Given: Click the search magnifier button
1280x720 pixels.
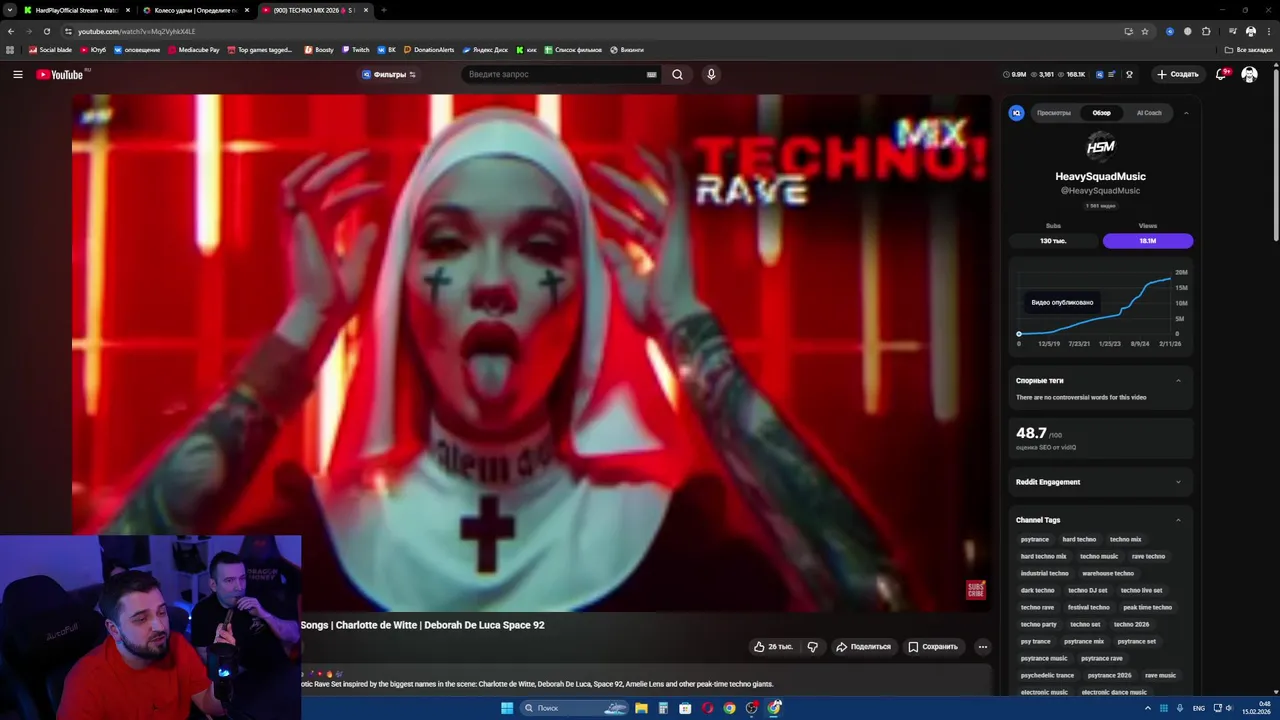Looking at the screenshot, I should tap(677, 74).
